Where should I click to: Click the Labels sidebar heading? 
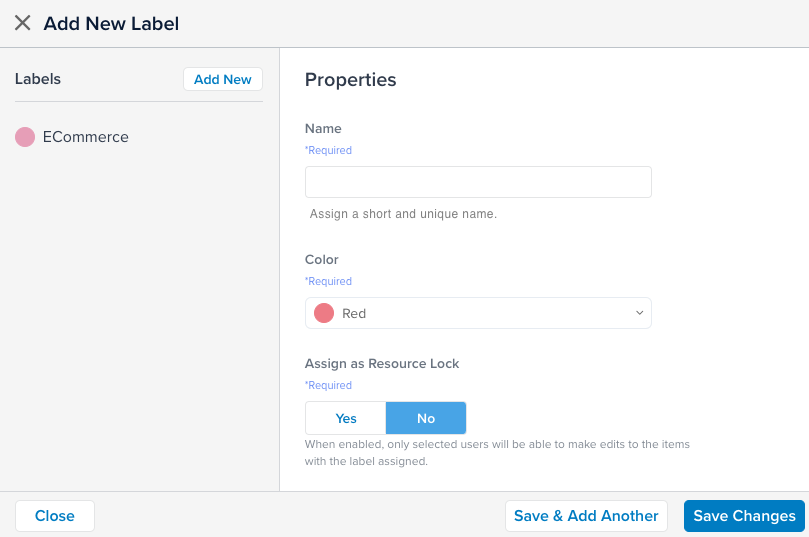click(x=38, y=79)
